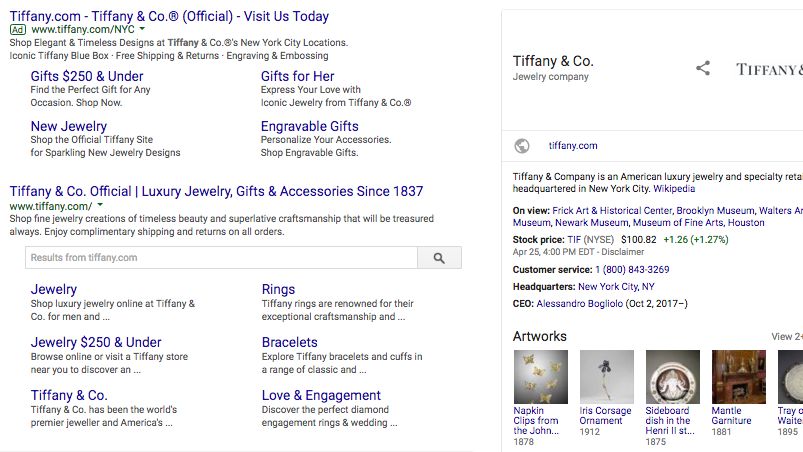Open Tiffany & Co. Official result title
The height and width of the screenshot is (452, 803).
click(216, 191)
